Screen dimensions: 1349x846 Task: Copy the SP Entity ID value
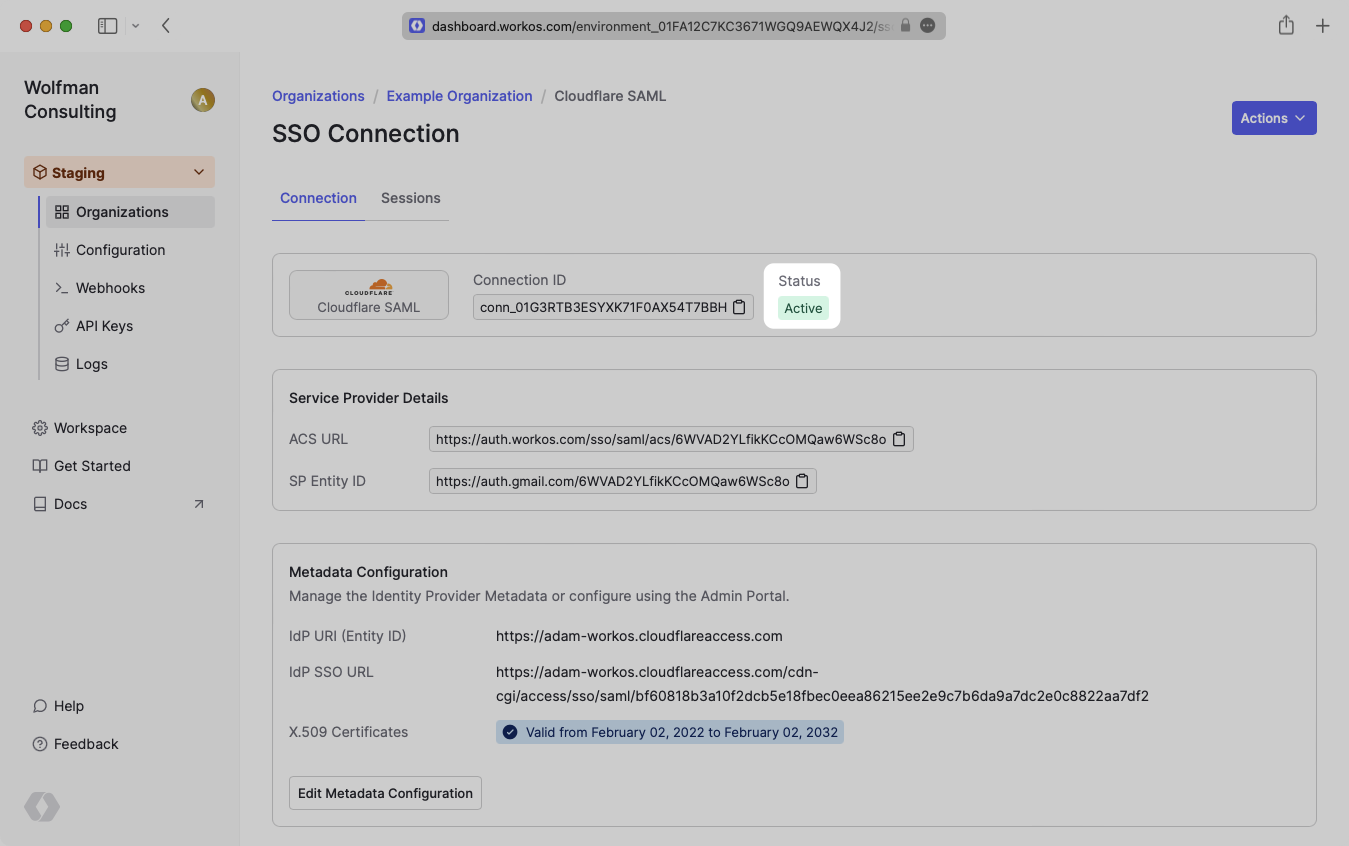pyautogui.click(x=802, y=481)
